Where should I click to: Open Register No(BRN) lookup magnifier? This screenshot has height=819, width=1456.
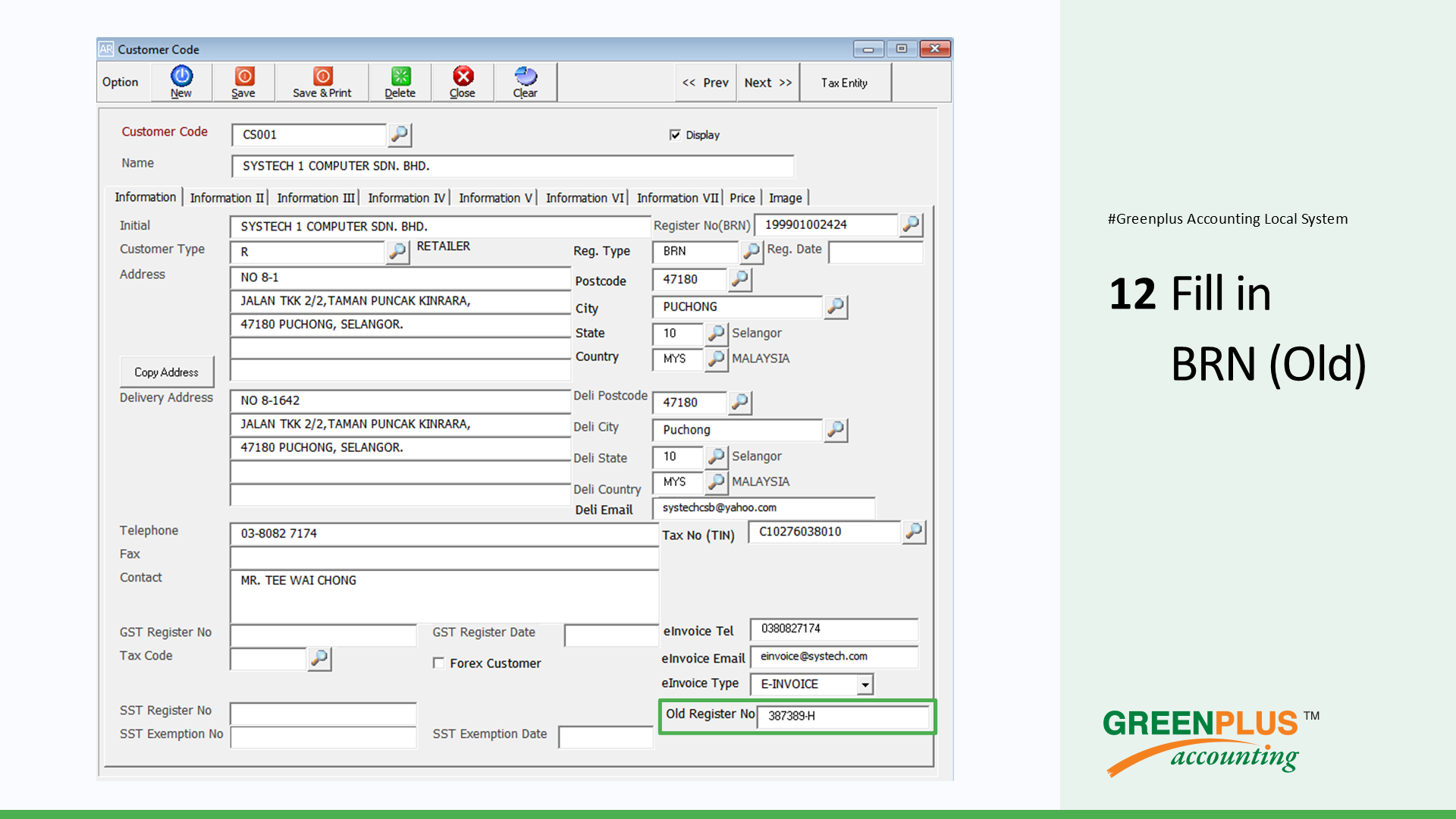coord(911,224)
